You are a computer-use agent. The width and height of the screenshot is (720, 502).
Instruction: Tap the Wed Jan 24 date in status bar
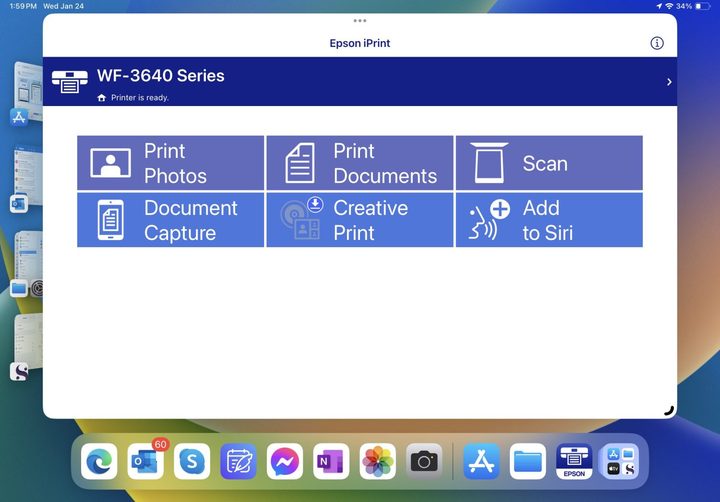63,6
